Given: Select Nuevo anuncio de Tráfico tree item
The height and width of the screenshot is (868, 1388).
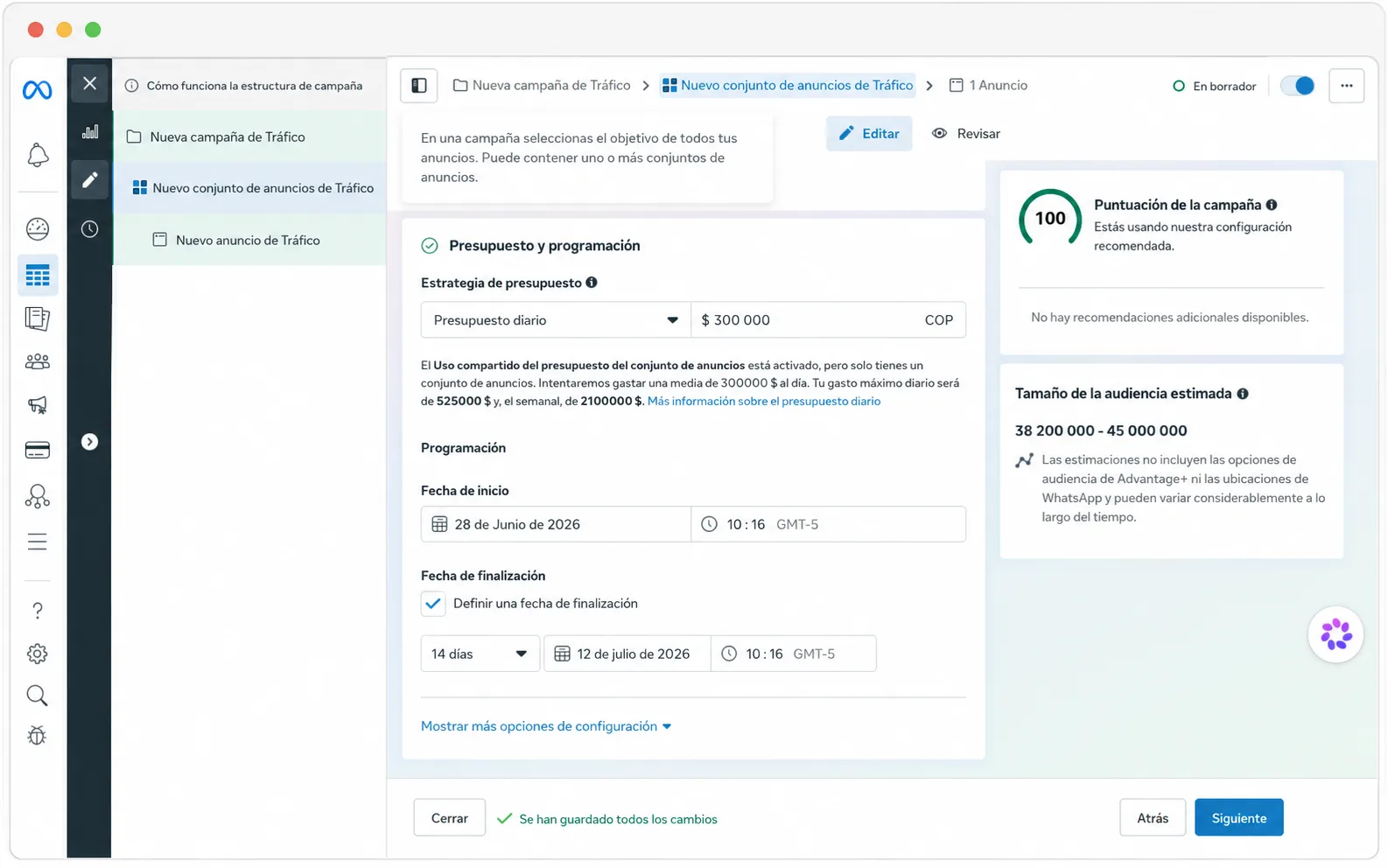Looking at the screenshot, I should [249, 241].
